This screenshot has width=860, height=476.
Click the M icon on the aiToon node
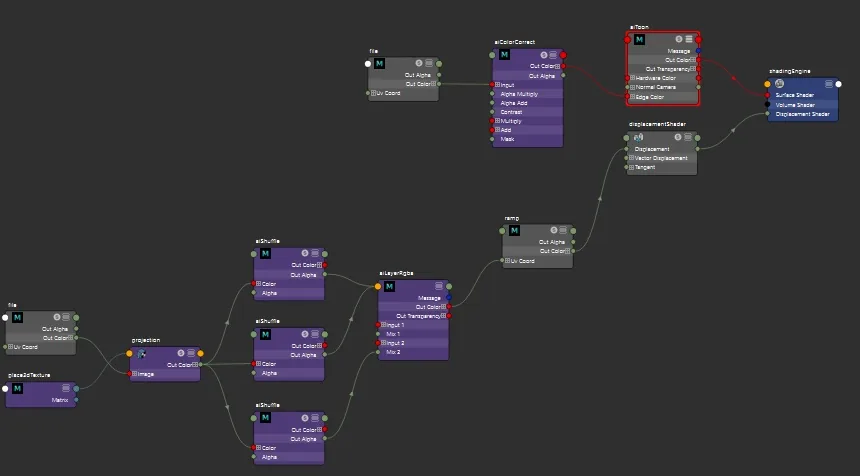tap(639, 39)
